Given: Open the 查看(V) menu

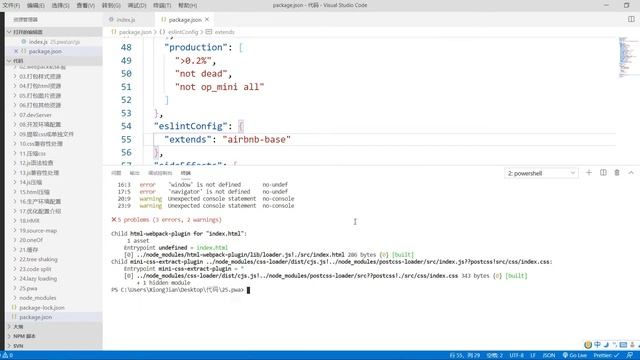Looking at the screenshot, I should pos(85,5).
